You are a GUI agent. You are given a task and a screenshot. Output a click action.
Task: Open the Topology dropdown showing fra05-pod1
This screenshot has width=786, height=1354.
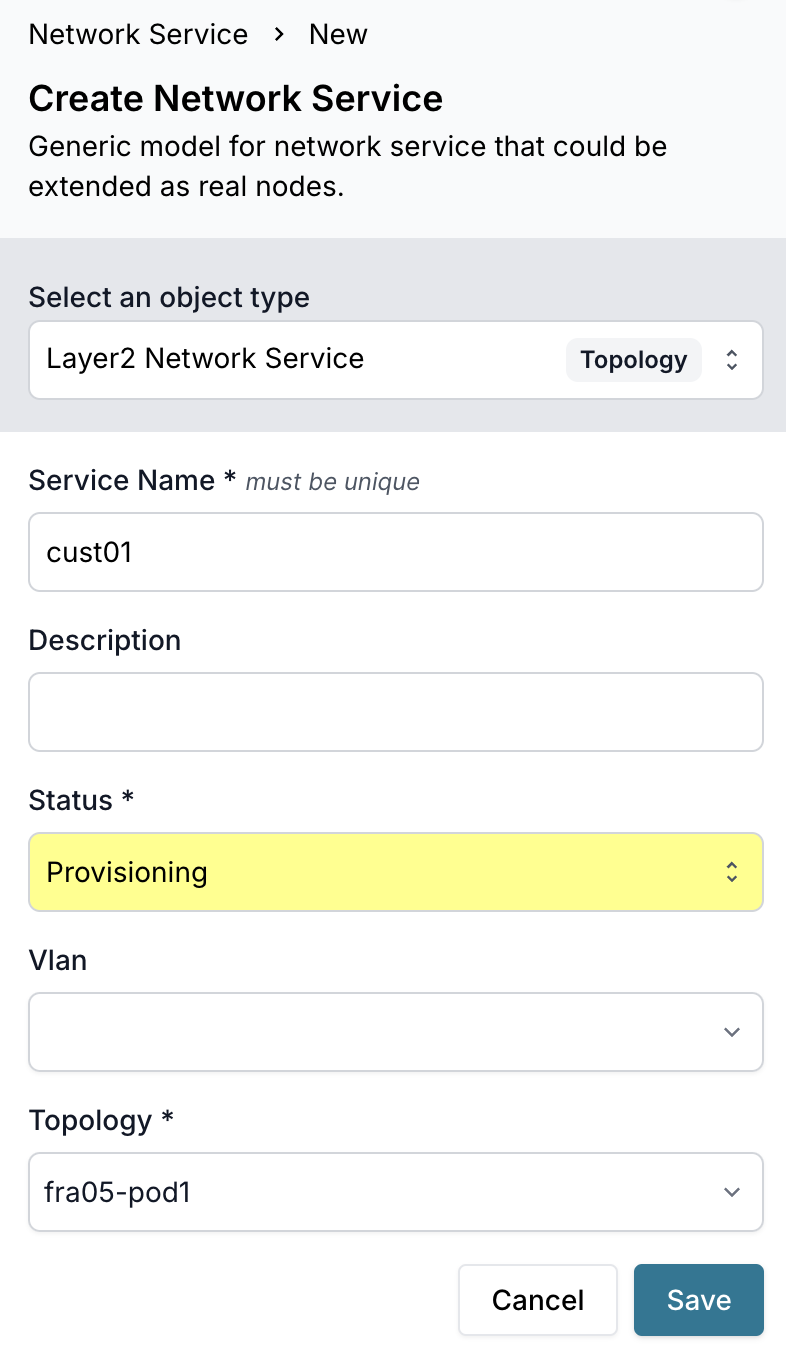coord(395,1192)
